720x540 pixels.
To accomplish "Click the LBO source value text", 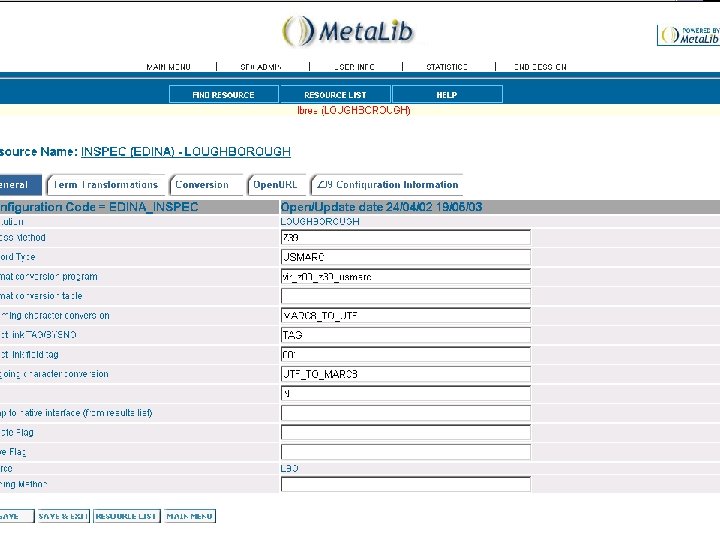I will point(289,468).
